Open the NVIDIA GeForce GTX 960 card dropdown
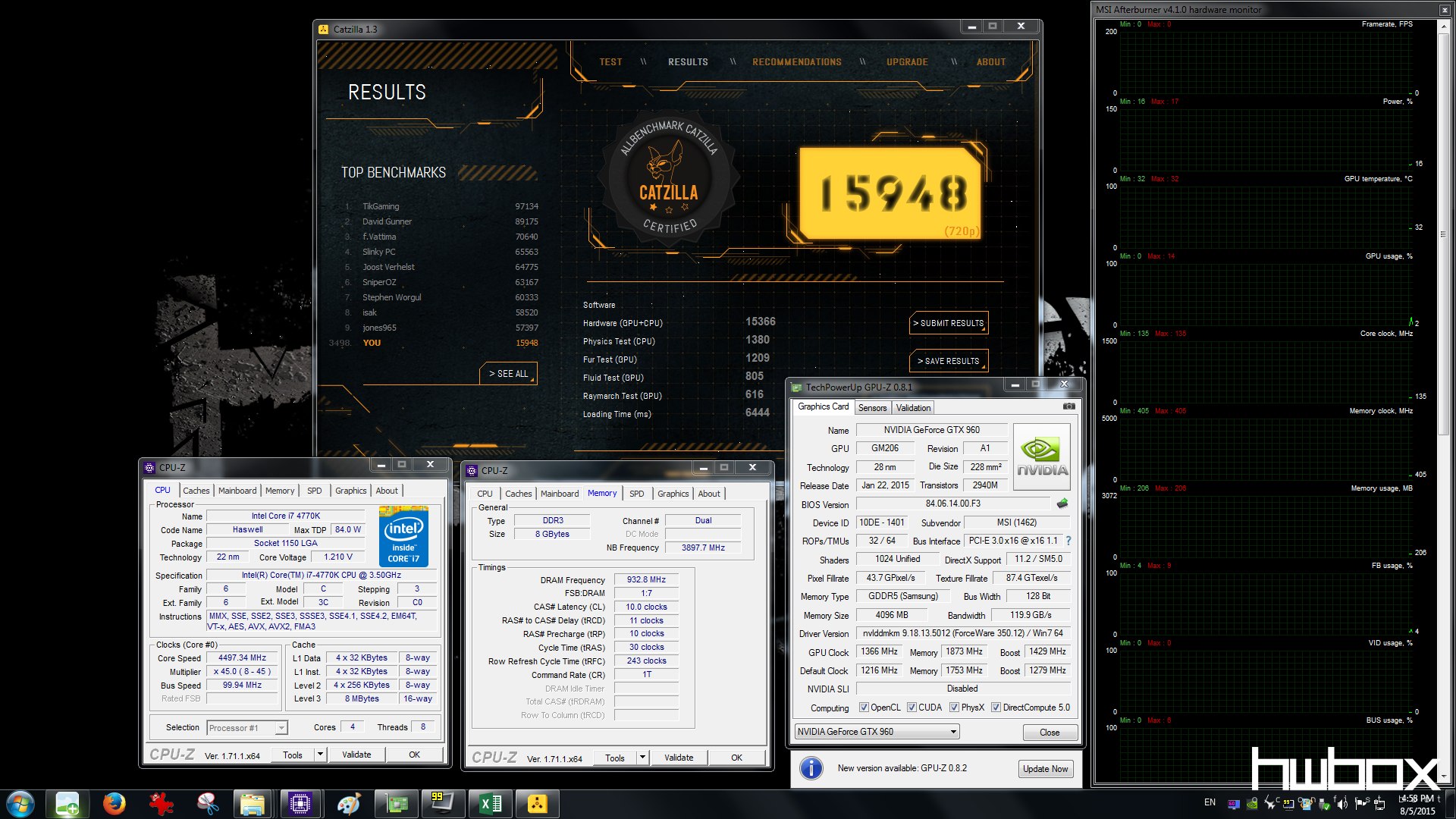The image size is (1456, 819). pyautogui.click(x=877, y=732)
